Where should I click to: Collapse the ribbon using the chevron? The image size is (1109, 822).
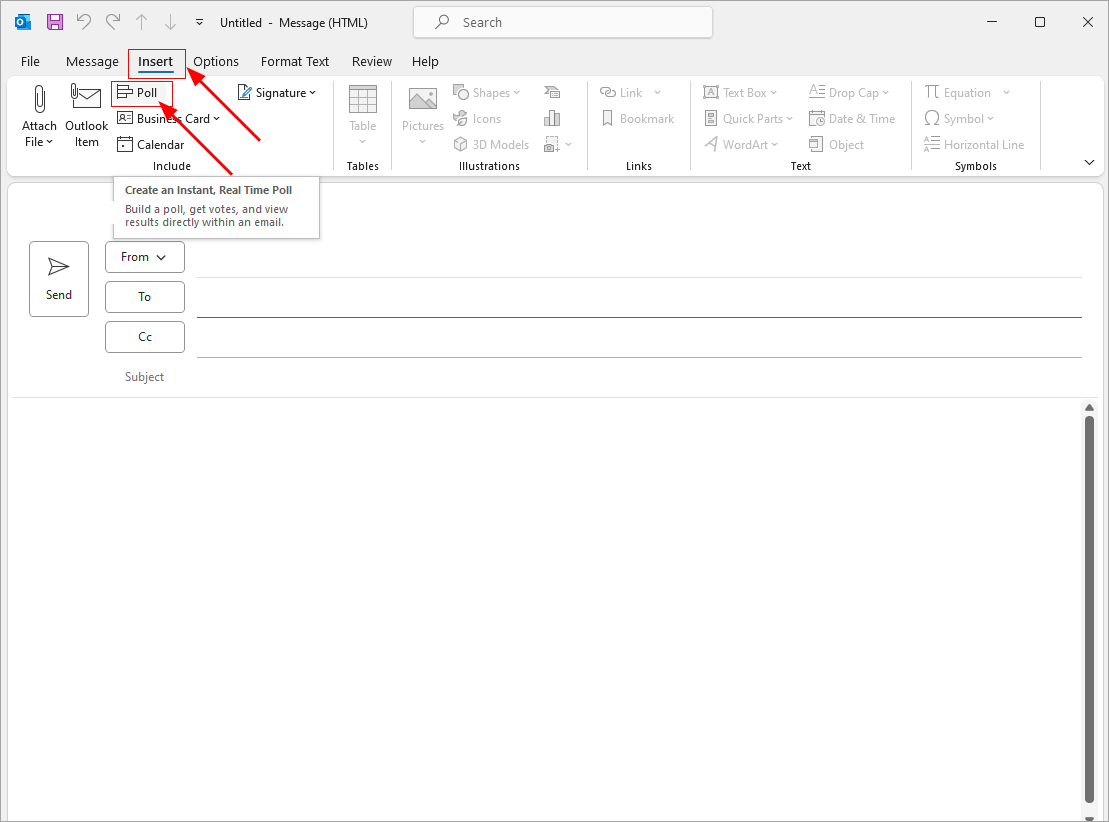pos(1089,162)
